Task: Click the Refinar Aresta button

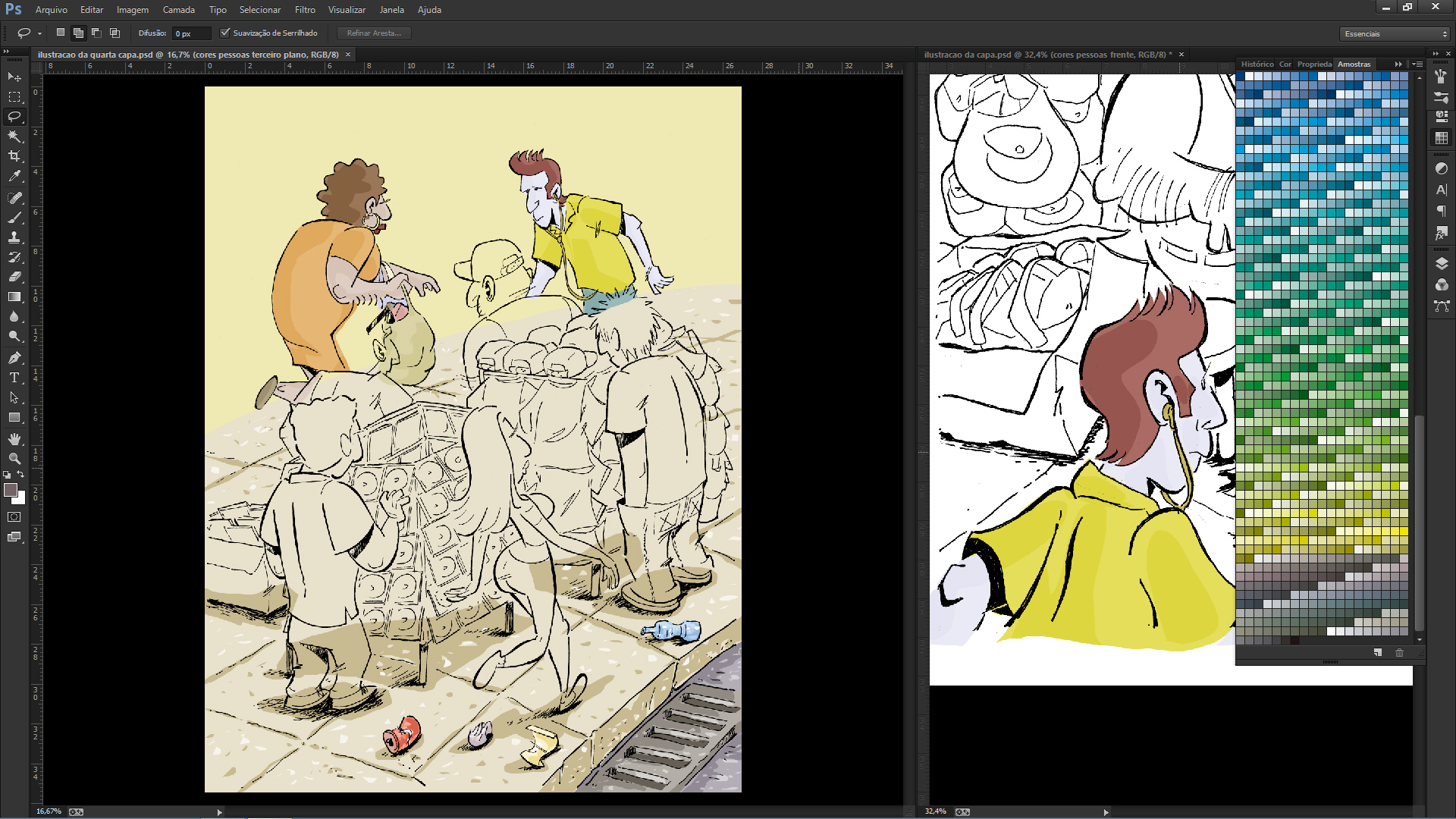Action: pyautogui.click(x=374, y=33)
